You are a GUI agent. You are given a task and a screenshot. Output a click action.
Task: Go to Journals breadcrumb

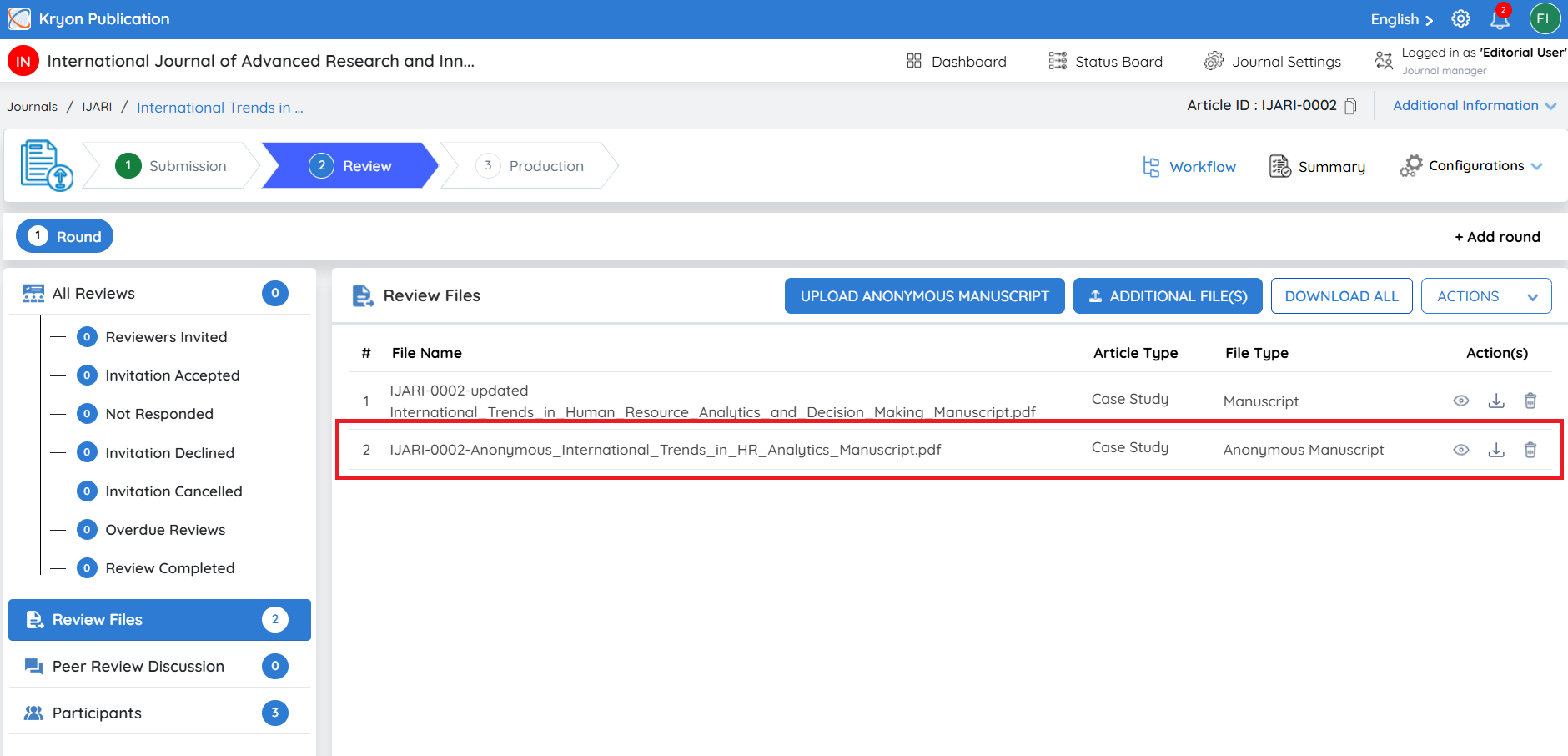coord(33,107)
